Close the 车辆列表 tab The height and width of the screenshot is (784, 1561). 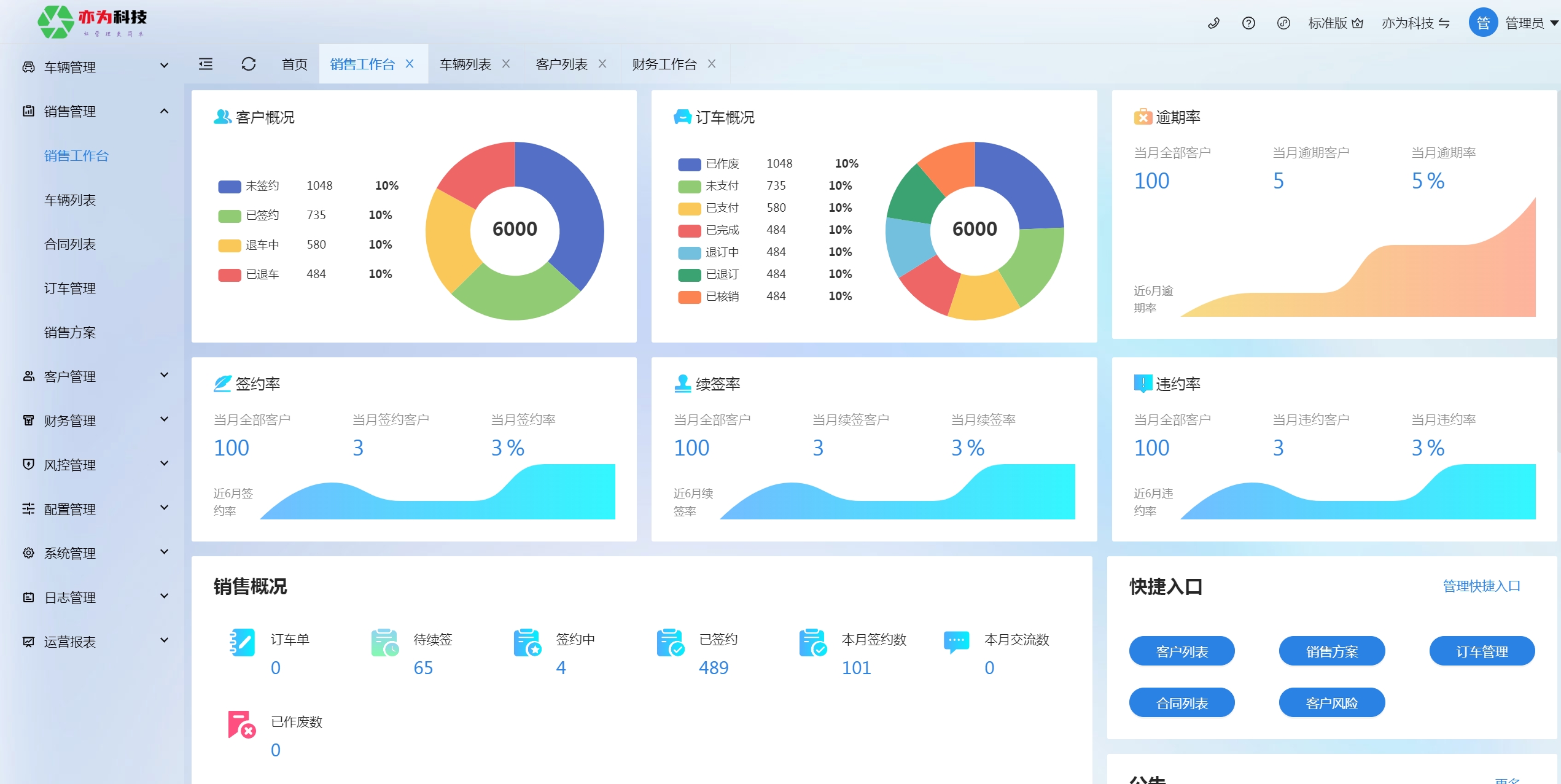click(x=506, y=64)
